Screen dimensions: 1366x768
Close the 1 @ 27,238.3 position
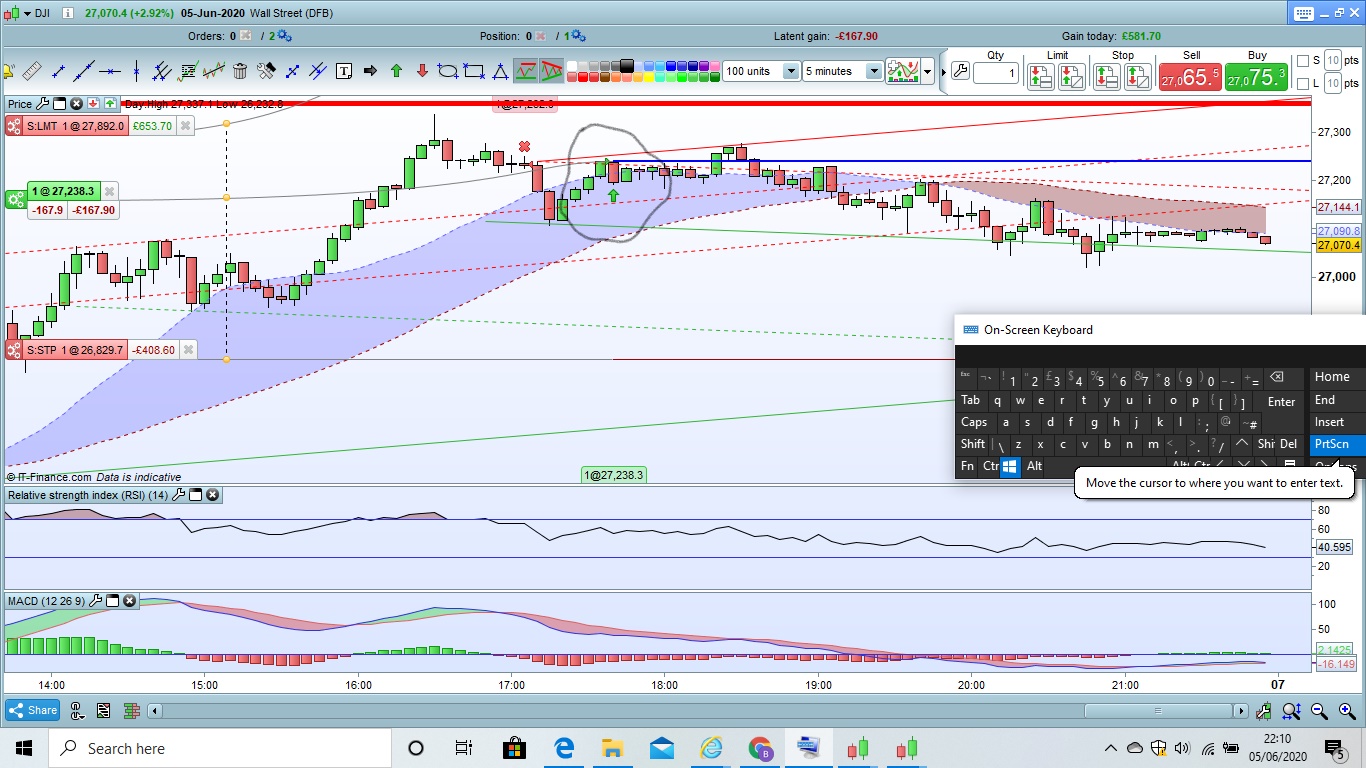(x=109, y=191)
